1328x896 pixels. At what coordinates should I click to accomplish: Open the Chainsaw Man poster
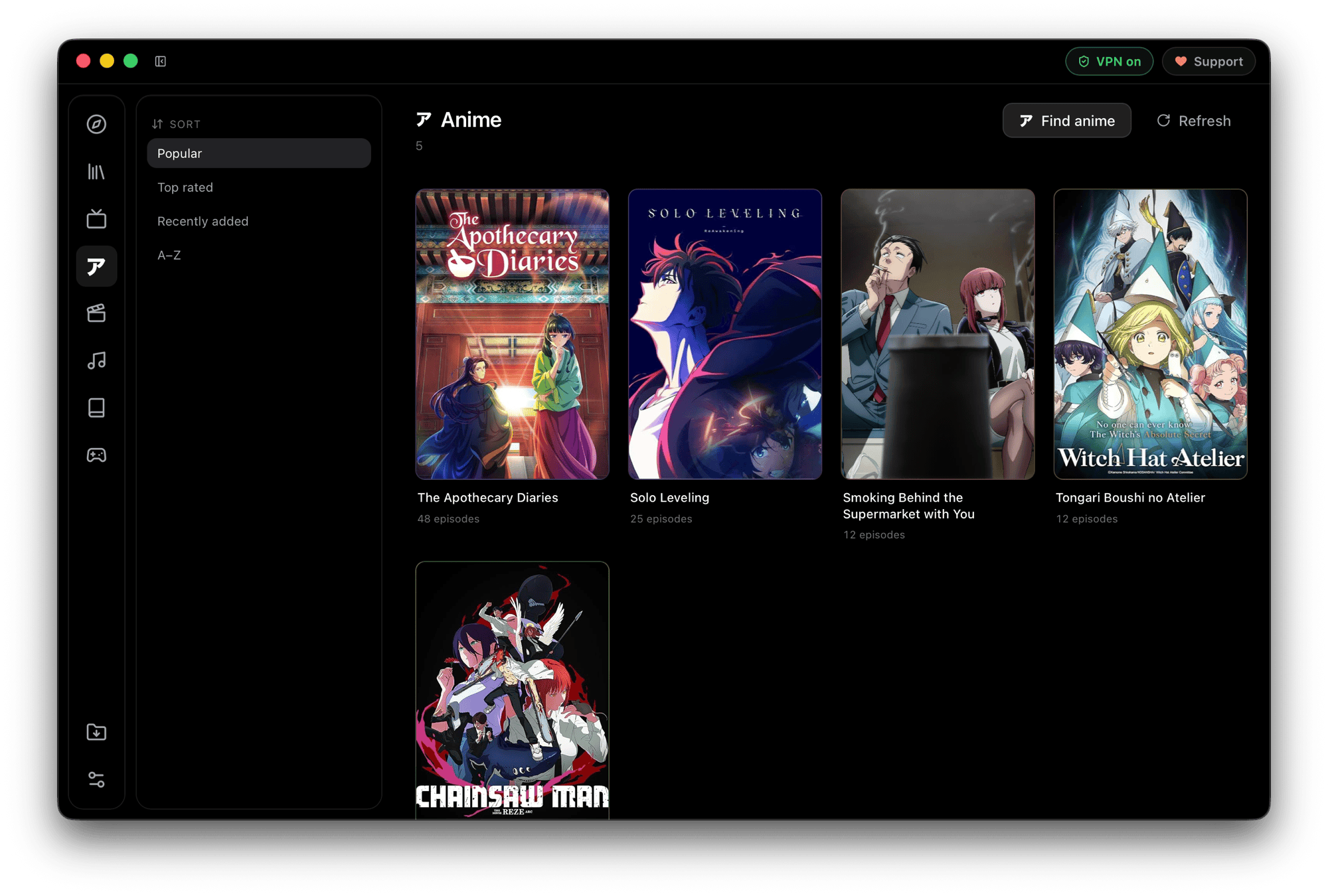(x=512, y=690)
